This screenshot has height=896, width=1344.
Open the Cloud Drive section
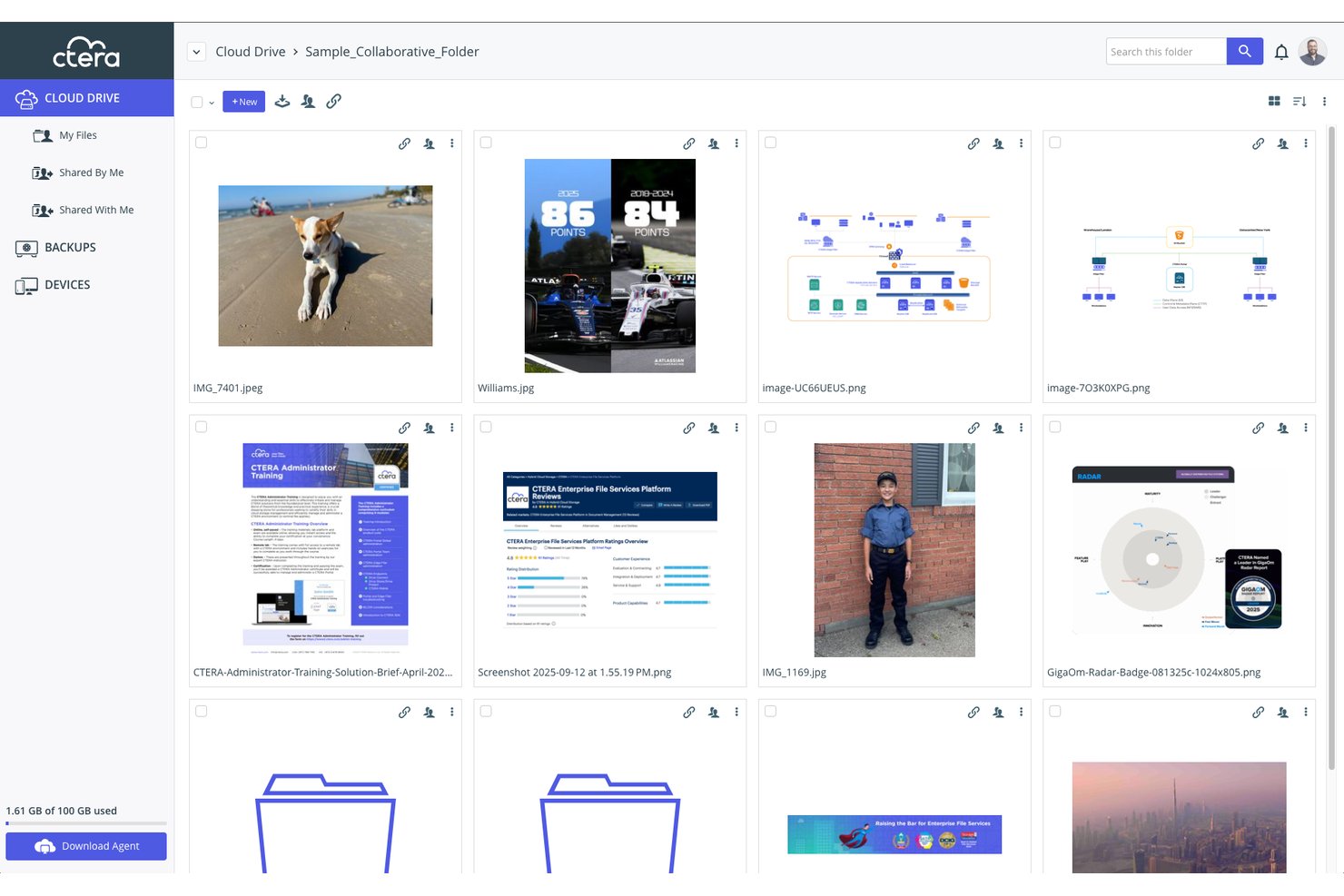[87, 98]
